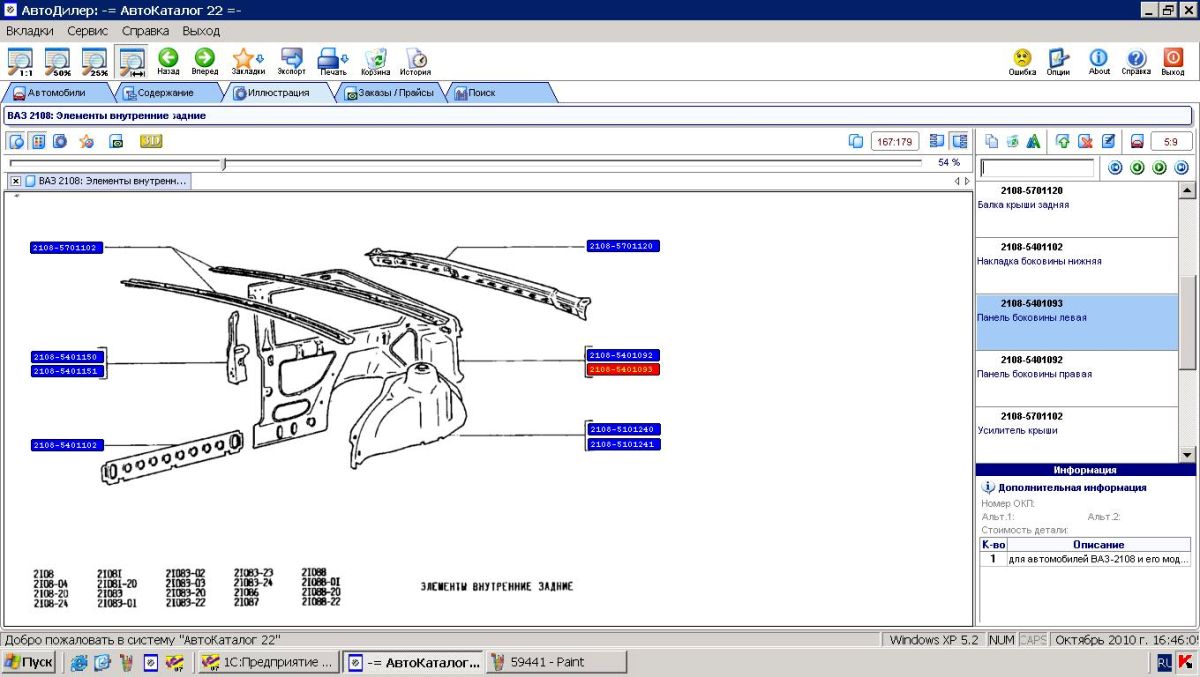The width and height of the screenshot is (1200, 677).
Task: Click the red 2108-5401093 label on illustration
Action: 623,369
